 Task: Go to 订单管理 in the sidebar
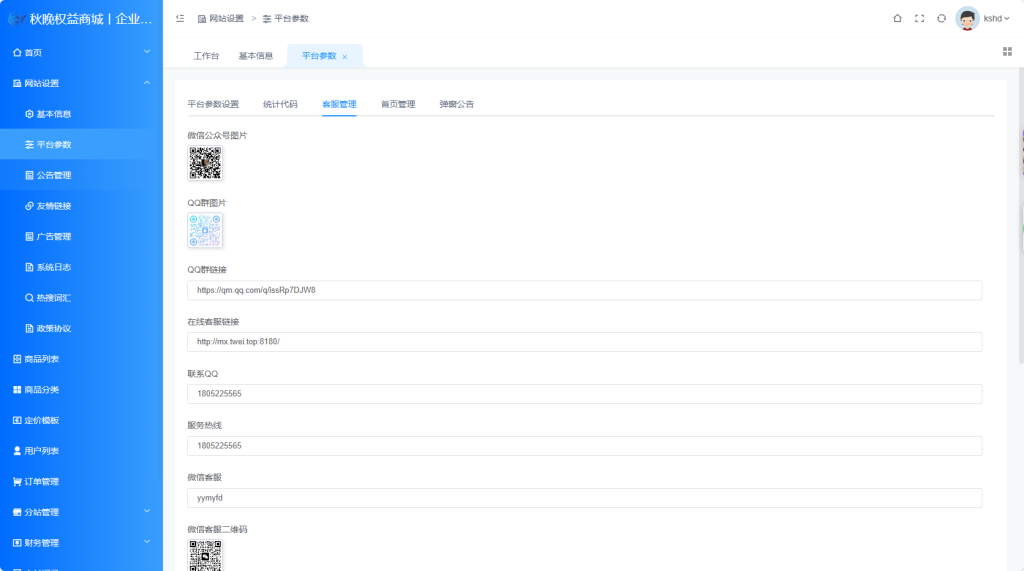tap(41, 482)
